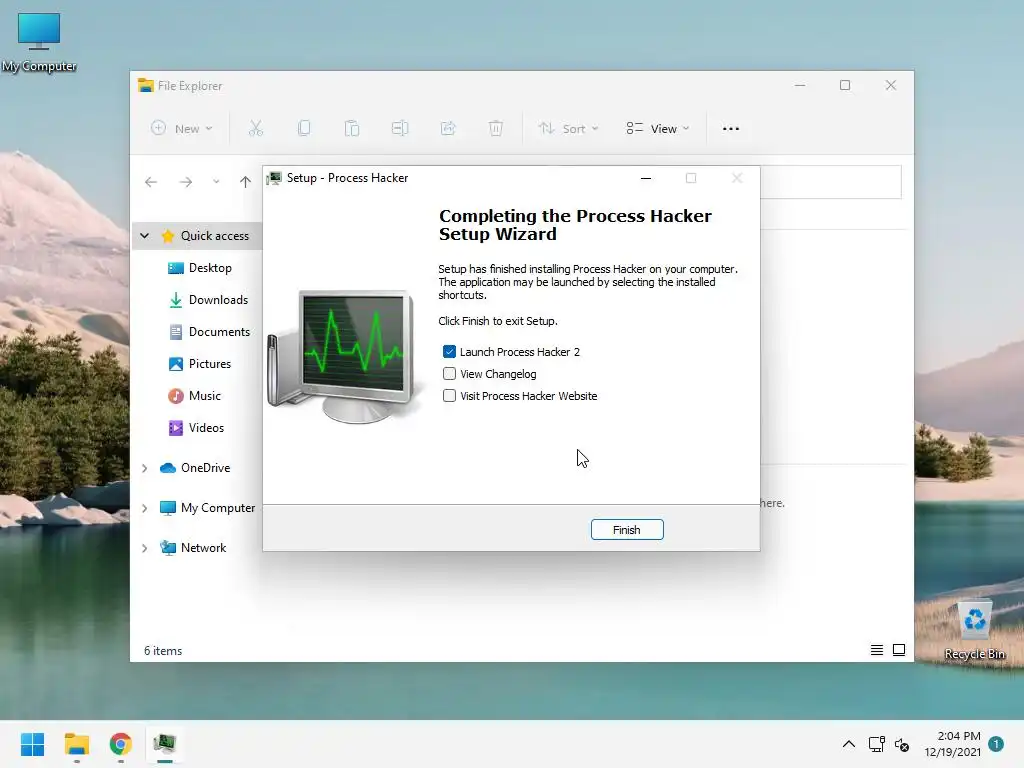The width and height of the screenshot is (1024, 768).
Task: Click the muted volume tray icon
Action: click(x=902, y=744)
